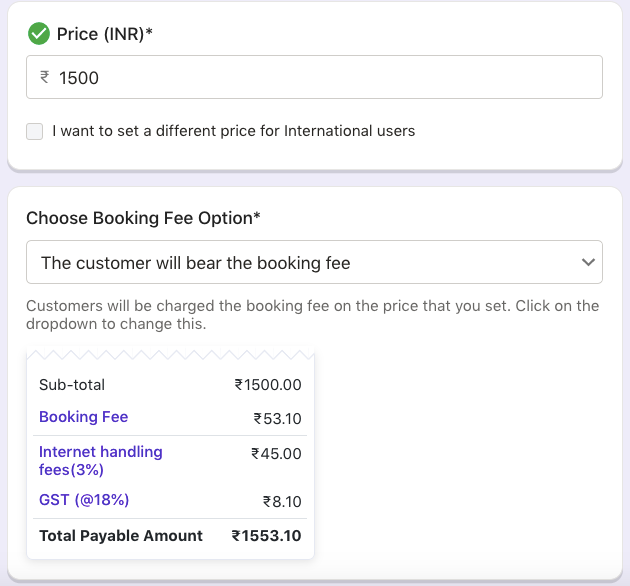Click the green checkmark icon beside Price
The image size is (630, 586).
pyautogui.click(x=39, y=35)
